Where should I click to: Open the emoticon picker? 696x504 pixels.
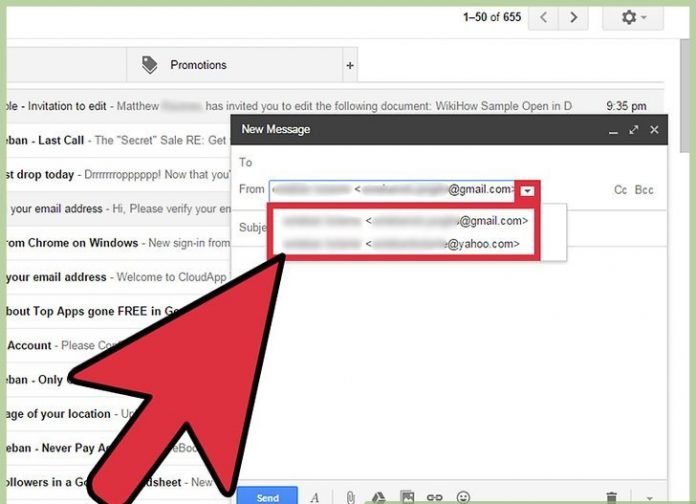pyautogui.click(x=463, y=497)
